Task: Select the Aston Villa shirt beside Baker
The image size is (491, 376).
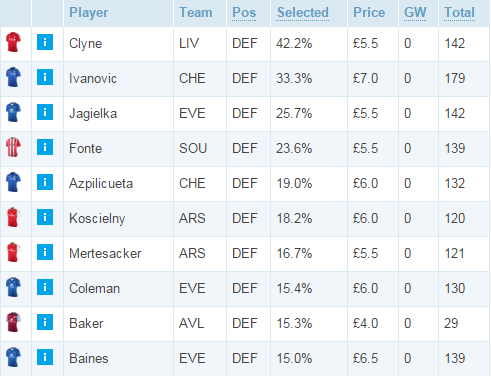Action: pyautogui.click(x=13, y=322)
